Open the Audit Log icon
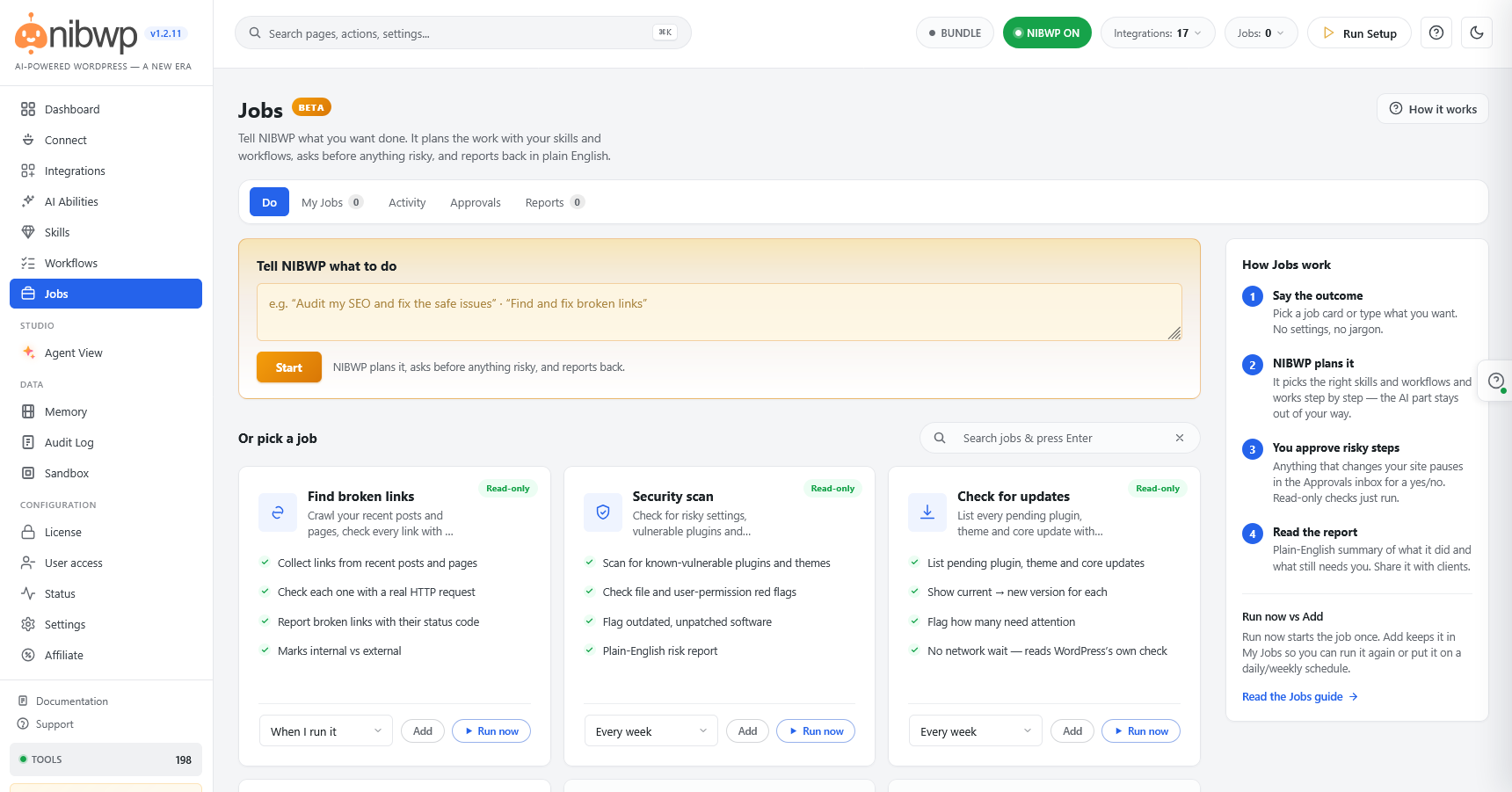This screenshot has width=1512, height=792. click(28, 442)
